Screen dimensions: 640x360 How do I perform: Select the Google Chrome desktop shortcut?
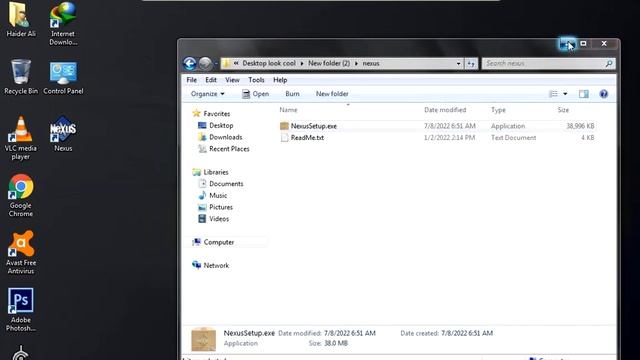20,195
